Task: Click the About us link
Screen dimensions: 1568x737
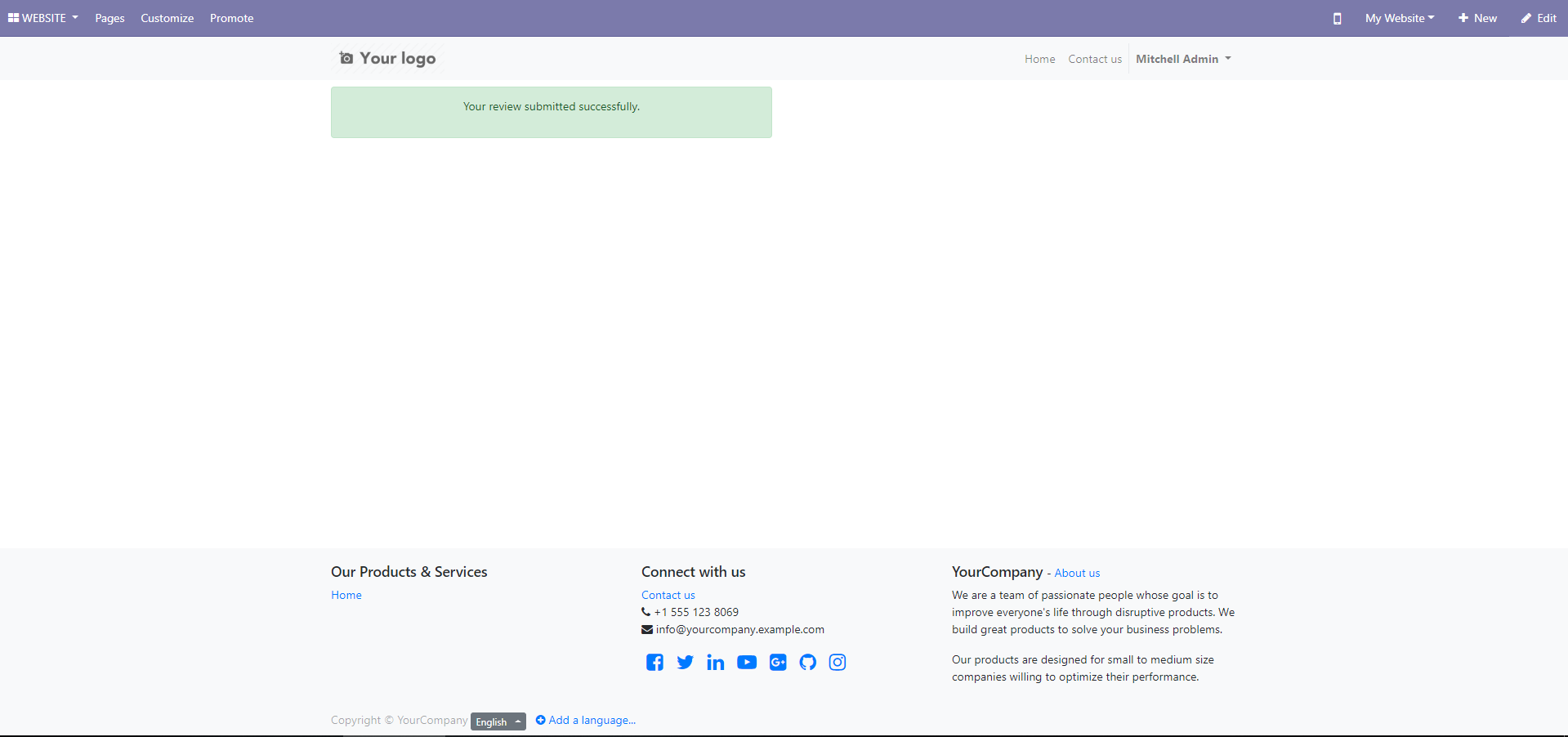Action: pos(1077,573)
